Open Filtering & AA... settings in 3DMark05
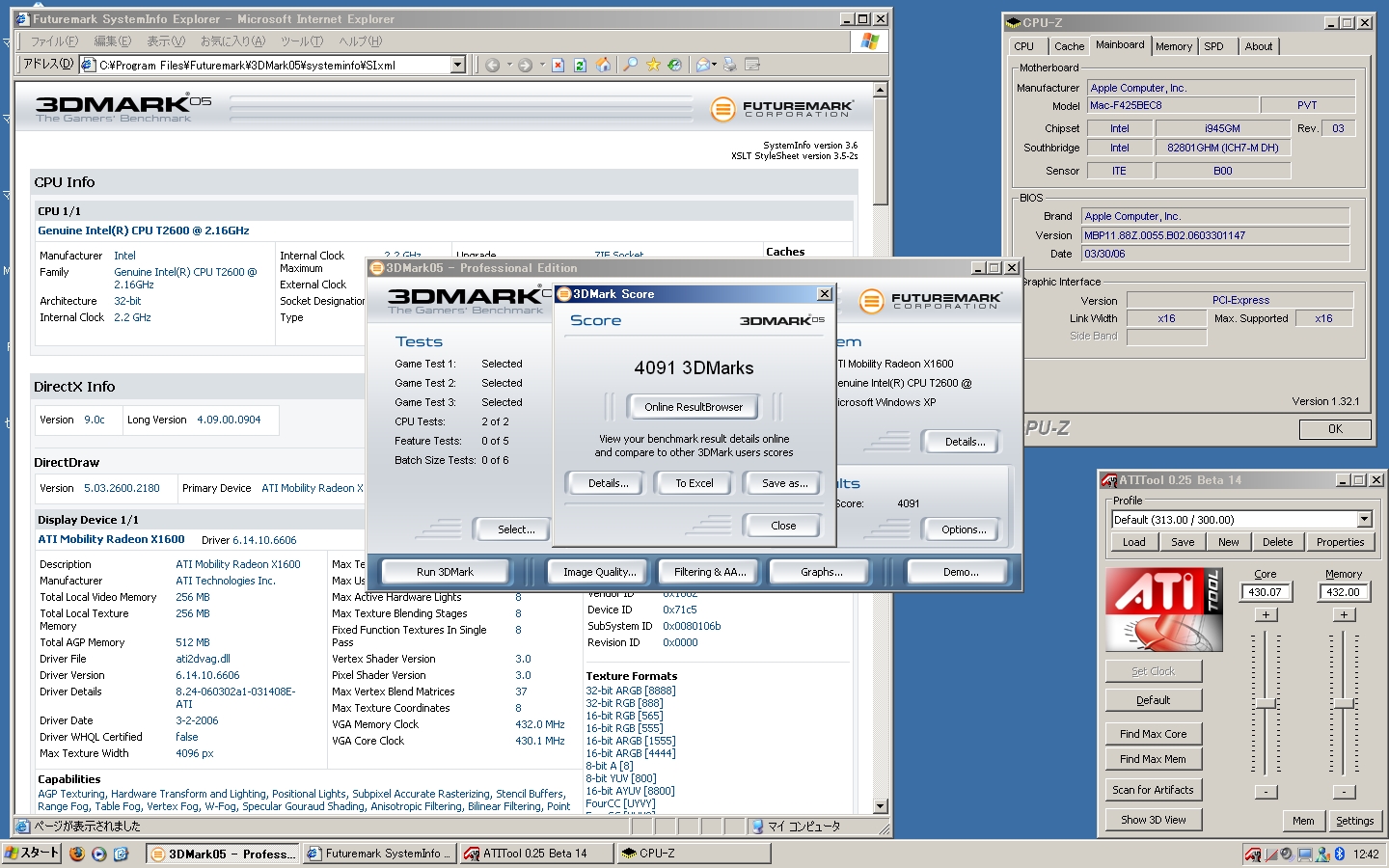 [710, 572]
